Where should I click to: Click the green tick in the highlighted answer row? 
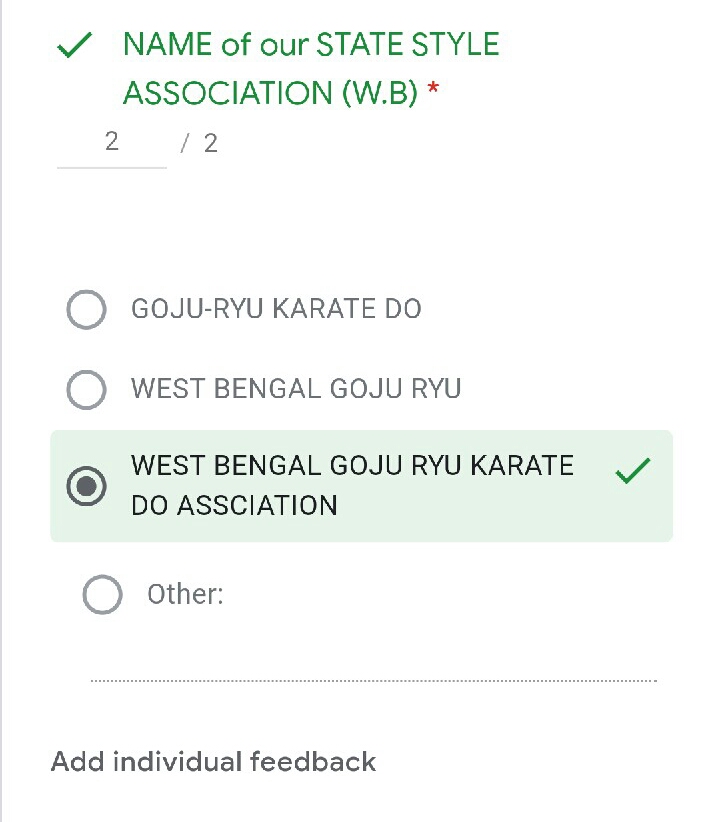[x=633, y=471]
